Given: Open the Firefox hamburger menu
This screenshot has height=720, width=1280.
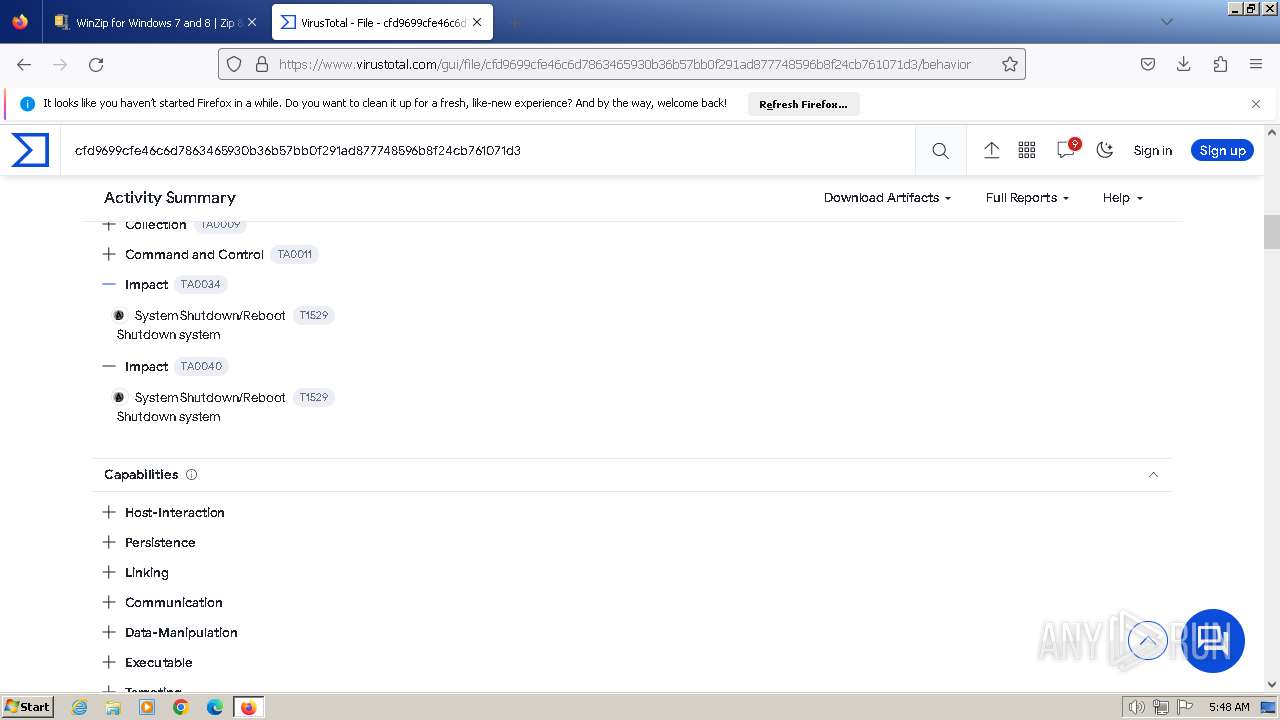Looking at the screenshot, I should [x=1256, y=64].
